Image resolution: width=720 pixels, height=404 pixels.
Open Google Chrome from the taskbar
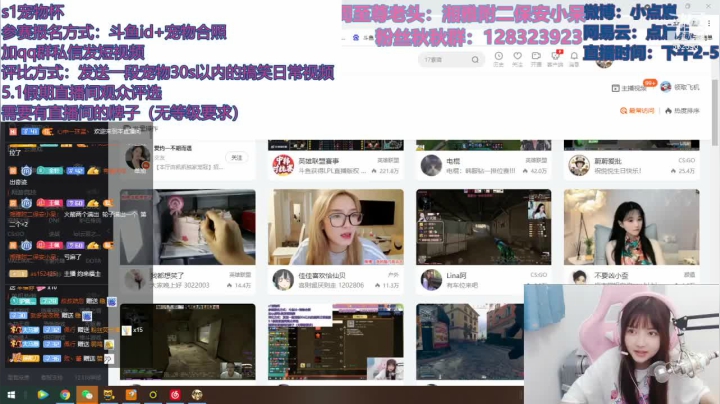(65, 395)
